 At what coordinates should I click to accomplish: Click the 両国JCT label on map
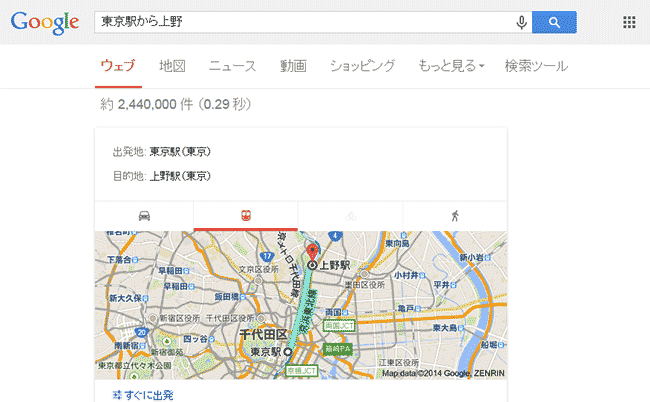pos(339,326)
